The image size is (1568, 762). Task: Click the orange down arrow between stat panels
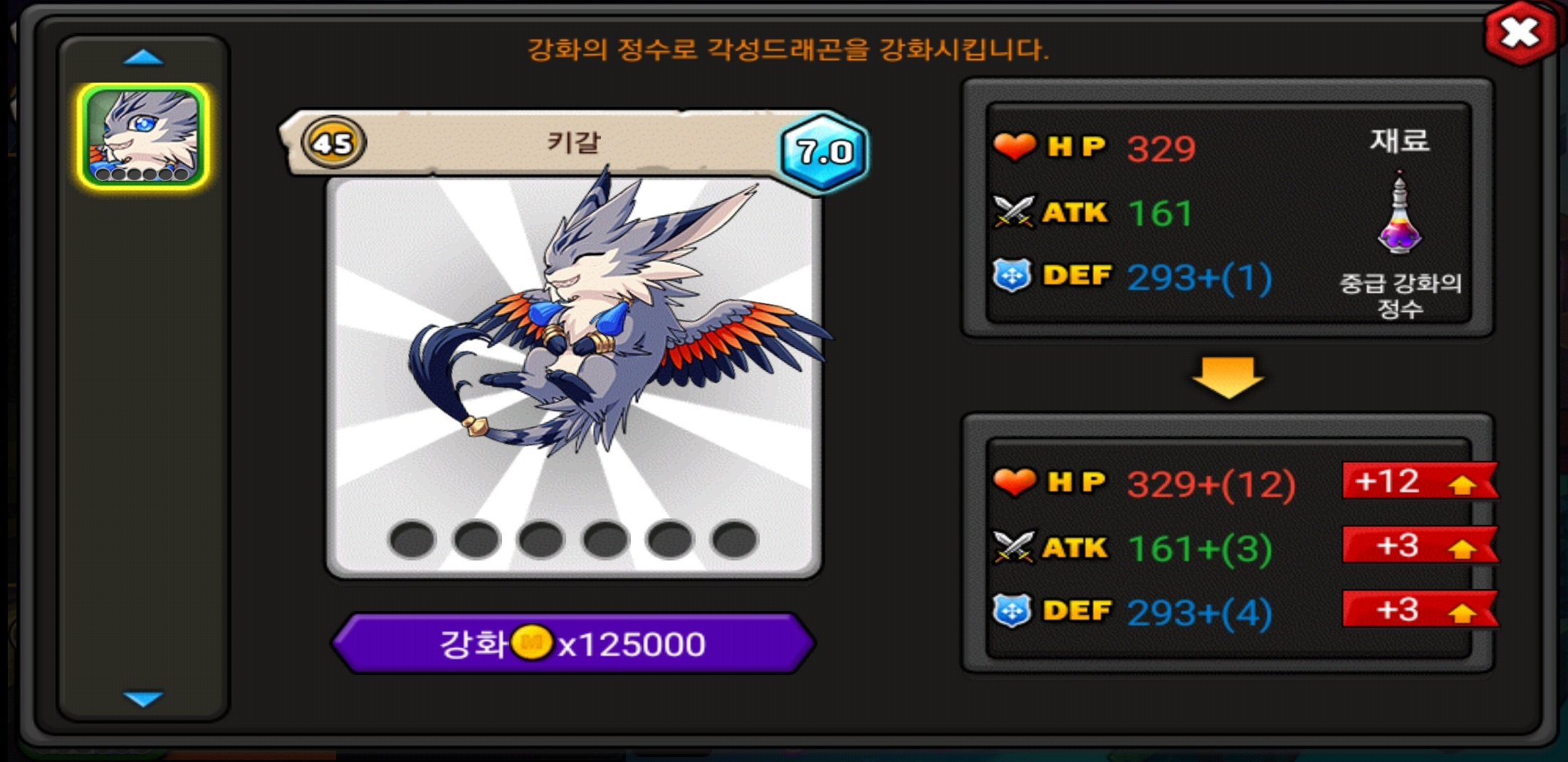click(x=1228, y=377)
